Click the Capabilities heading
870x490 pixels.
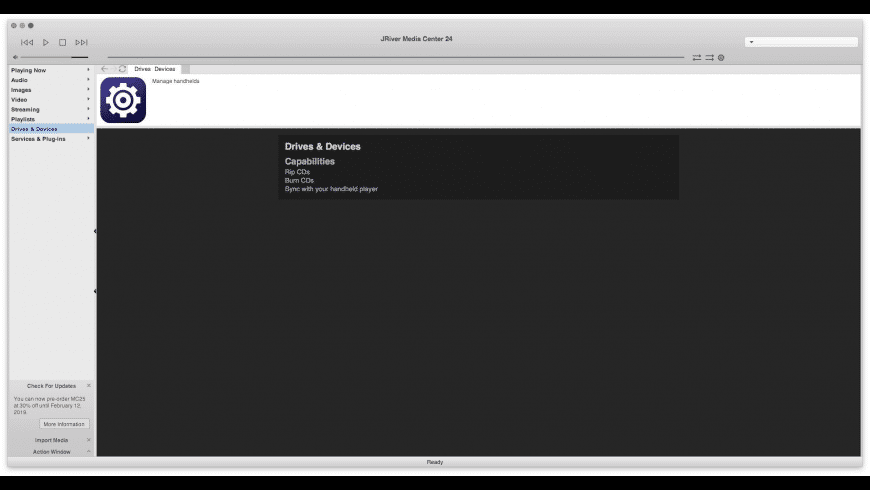310,161
